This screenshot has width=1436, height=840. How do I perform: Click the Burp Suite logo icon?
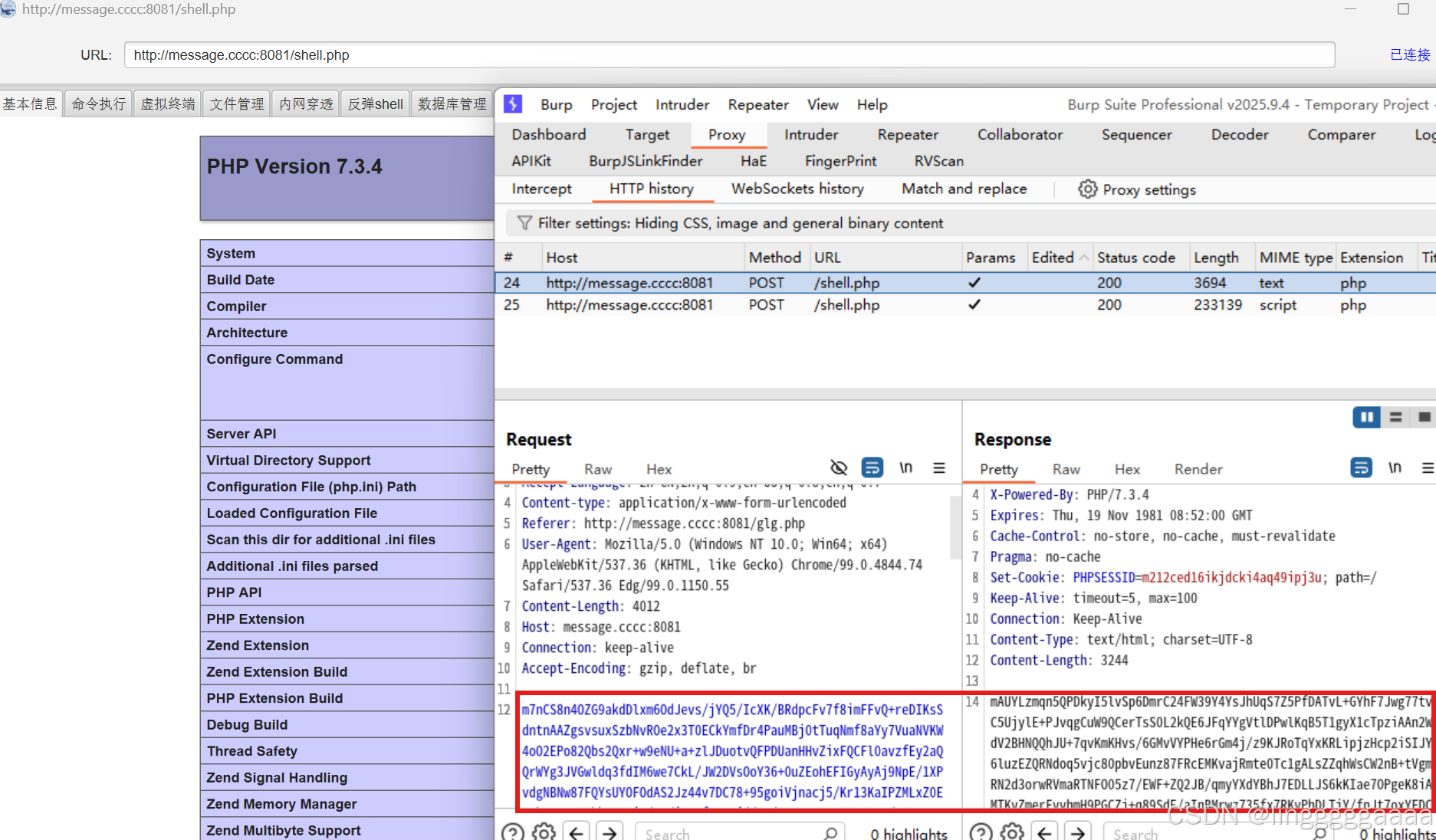(x=513, y=104)
